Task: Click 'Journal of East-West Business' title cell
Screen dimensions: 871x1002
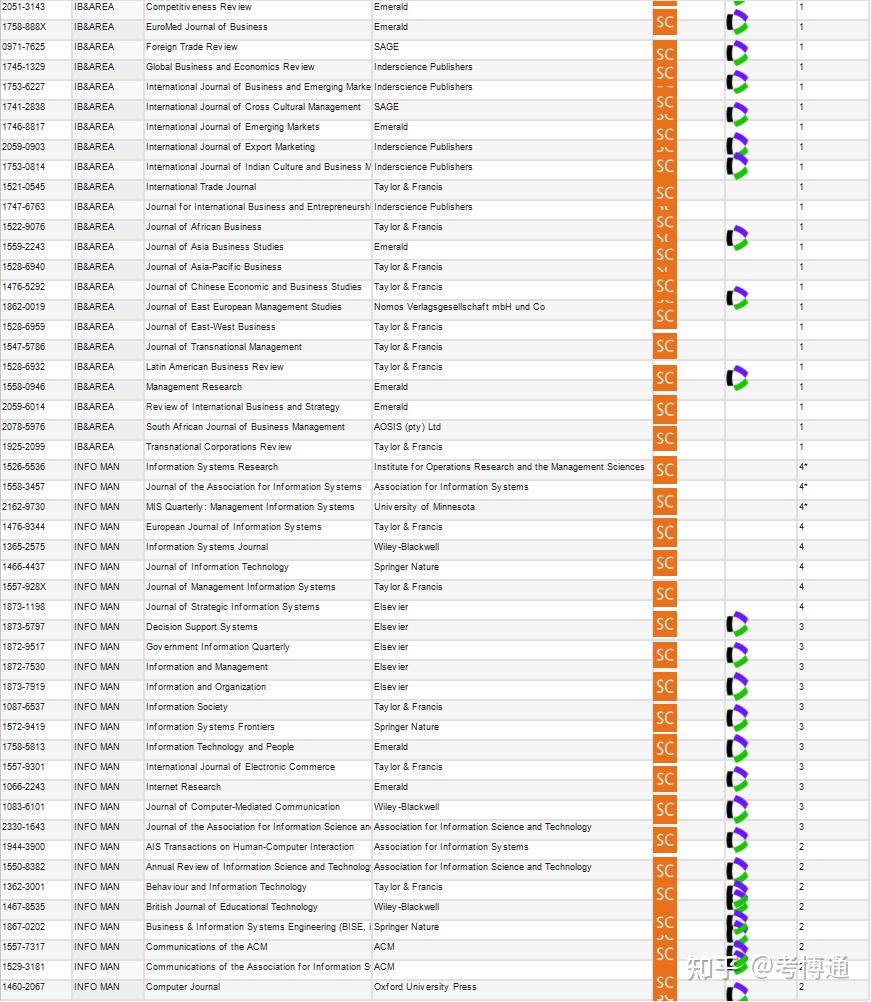Action: 211,327
